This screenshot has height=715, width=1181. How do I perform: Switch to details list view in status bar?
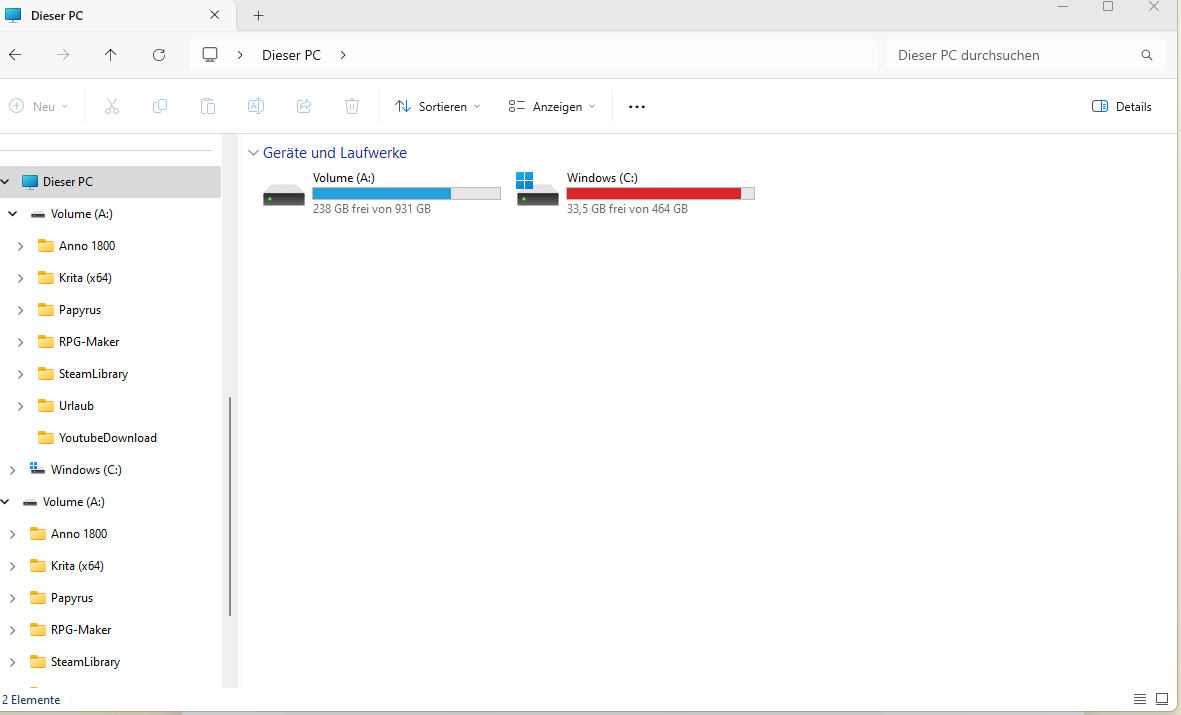[x=1140, y=699]
